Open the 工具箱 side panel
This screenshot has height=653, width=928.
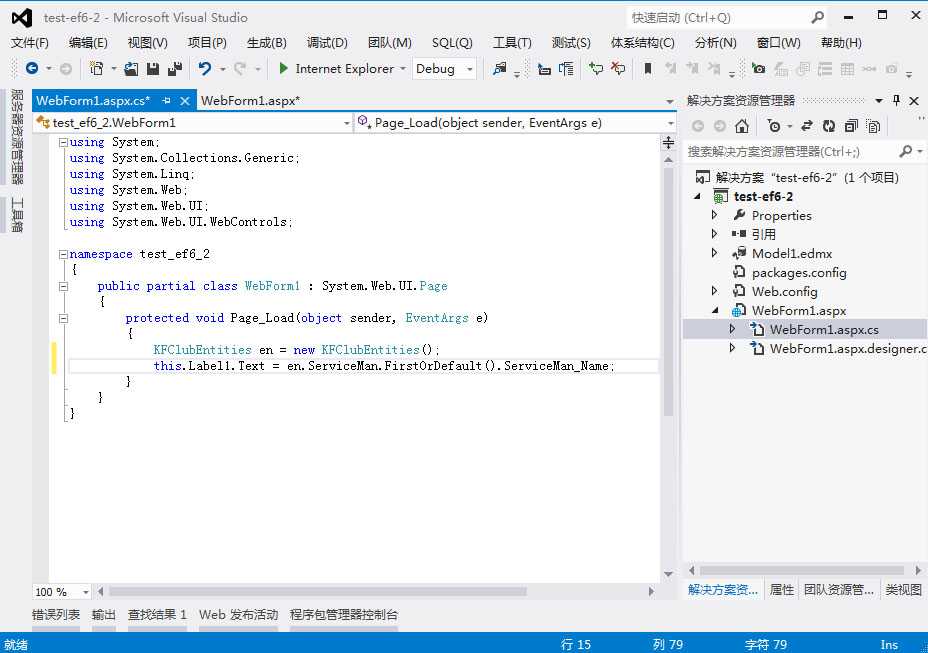17,214
